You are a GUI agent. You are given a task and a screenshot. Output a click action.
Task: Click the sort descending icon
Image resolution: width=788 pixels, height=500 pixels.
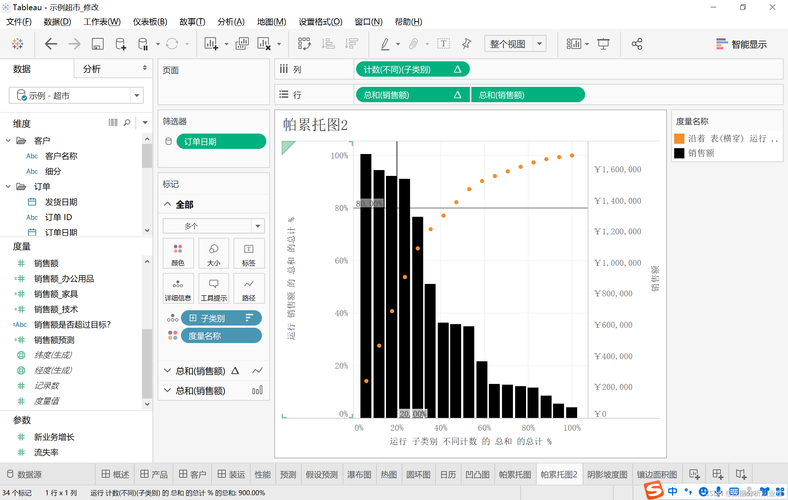pos(352,44)
